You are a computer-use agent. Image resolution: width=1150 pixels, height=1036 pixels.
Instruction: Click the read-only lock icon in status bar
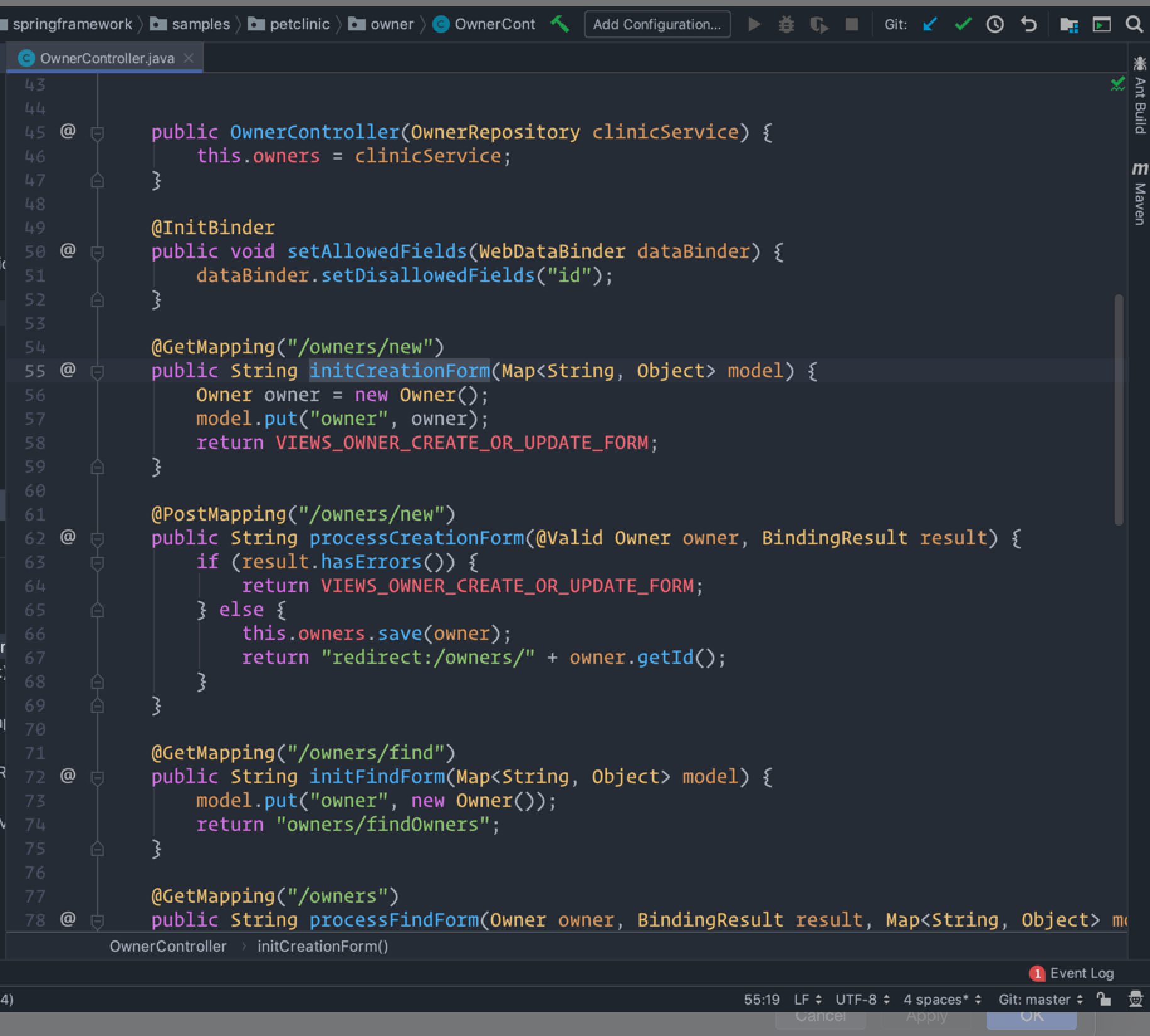pyautogui.click(x=1103, y=999)
